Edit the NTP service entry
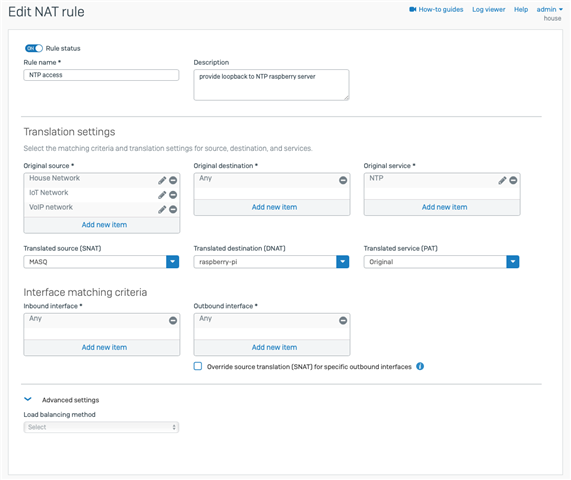 (x=502, y=180)
